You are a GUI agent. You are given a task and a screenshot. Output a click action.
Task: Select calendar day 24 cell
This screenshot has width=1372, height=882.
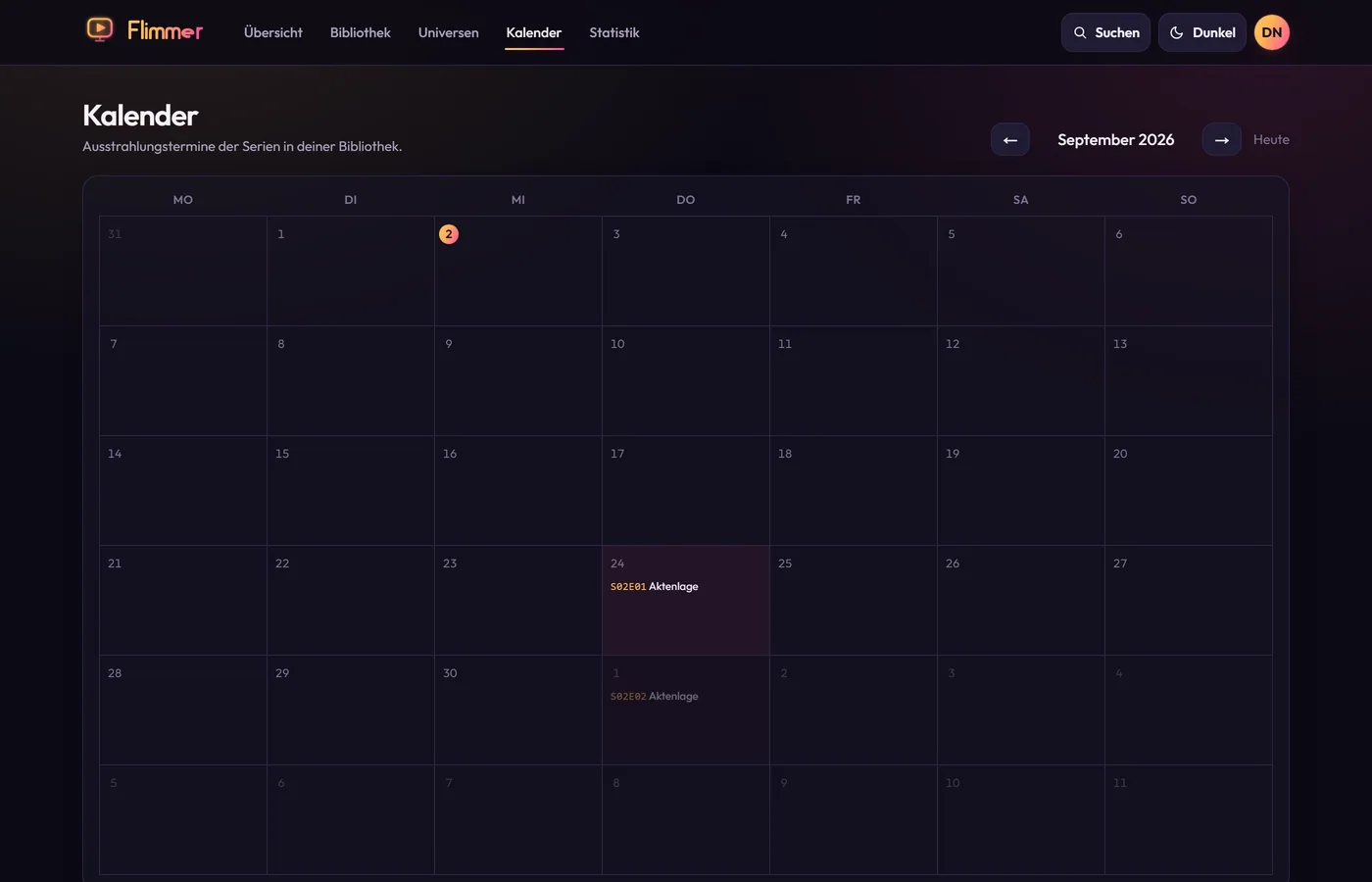pos(686,600)
